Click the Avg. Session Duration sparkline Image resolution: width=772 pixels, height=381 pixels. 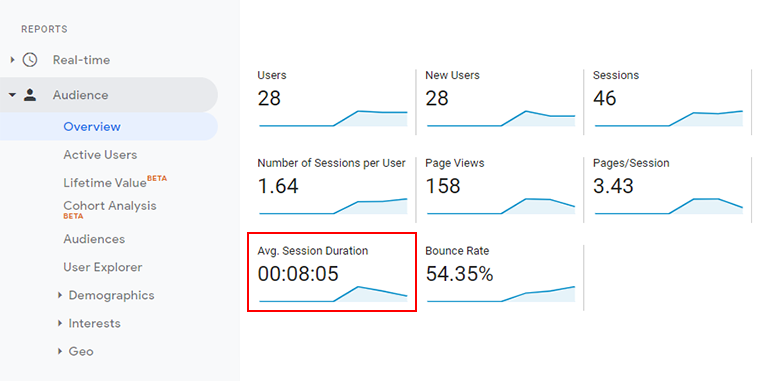point(333,294)
